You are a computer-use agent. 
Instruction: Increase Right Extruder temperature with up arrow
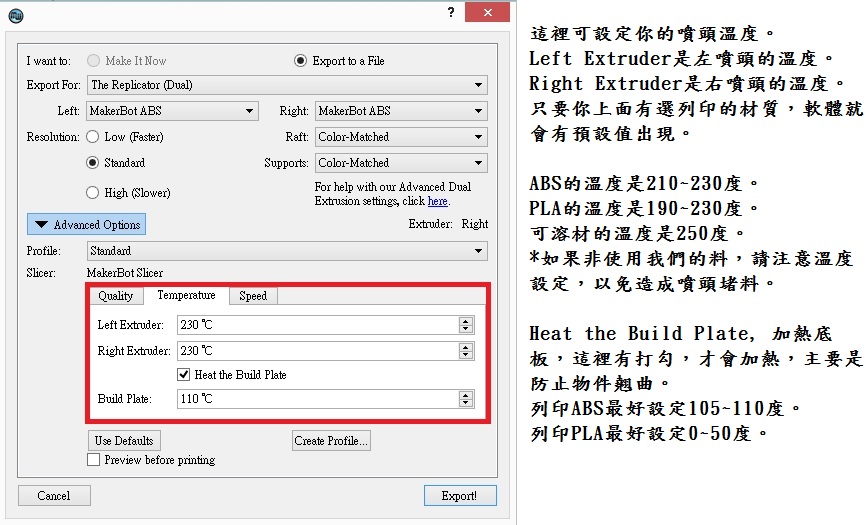click(x=466, y=347)
